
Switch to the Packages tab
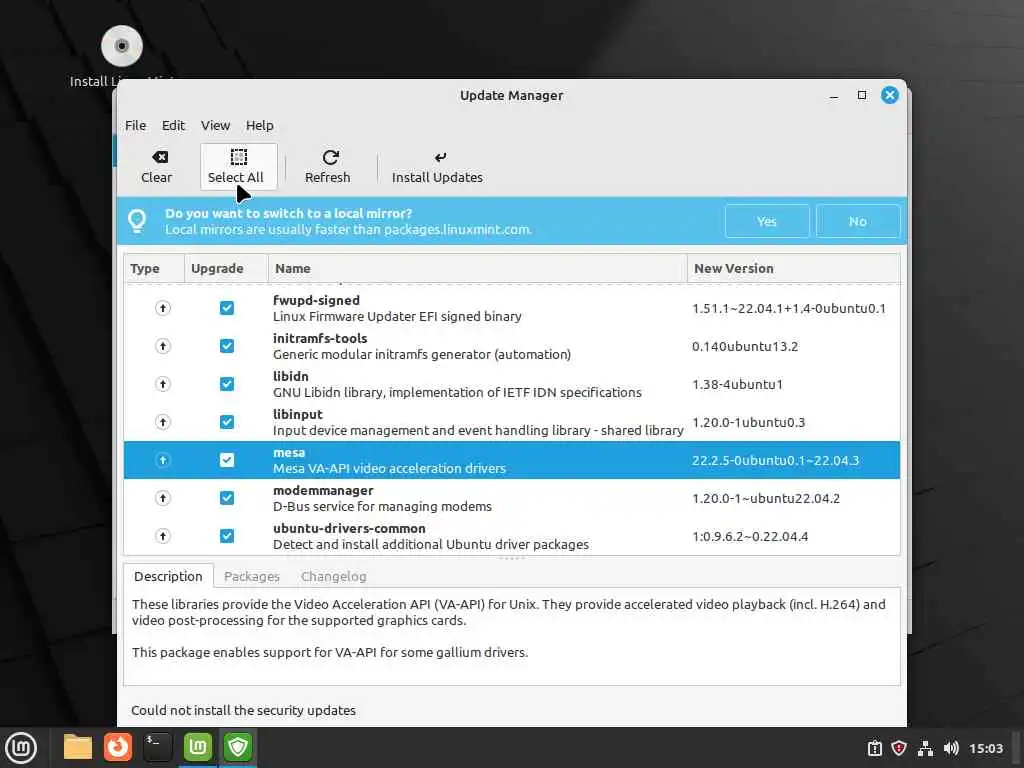[x=251, y=576]
